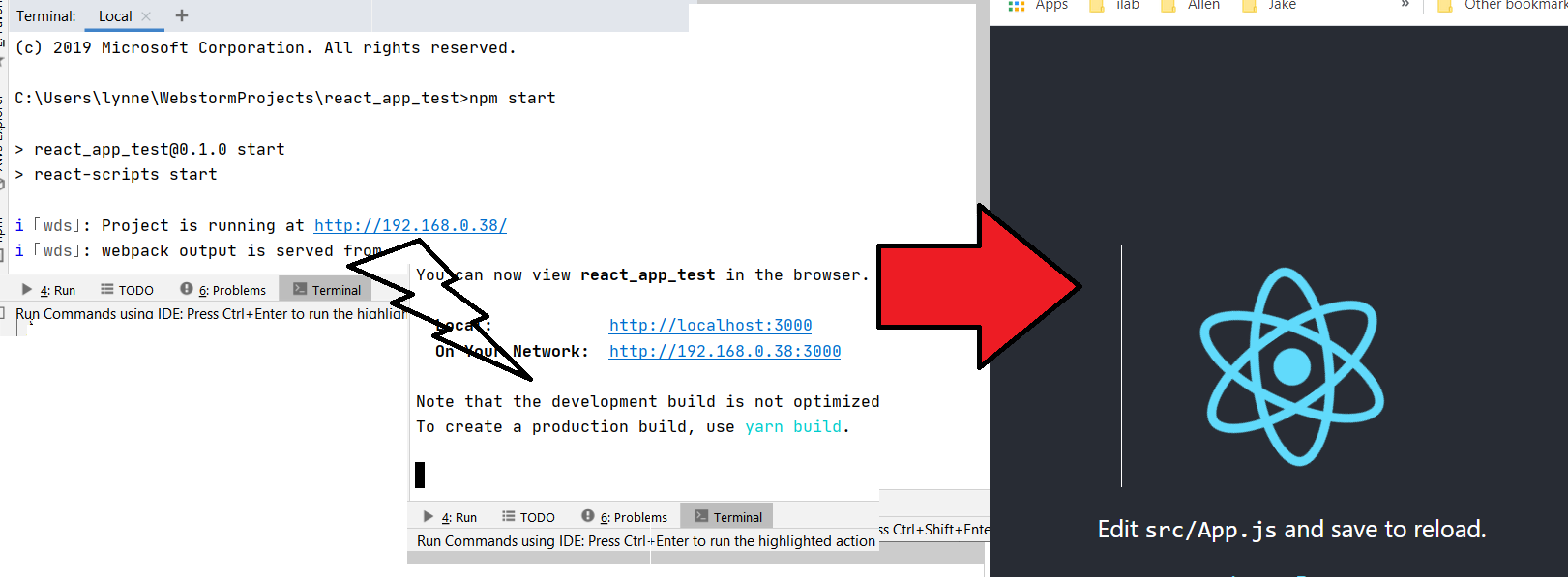
Task: Open 6: Problems in upper tool window bar
Action: pyautogui.click(x=223, y=290)
